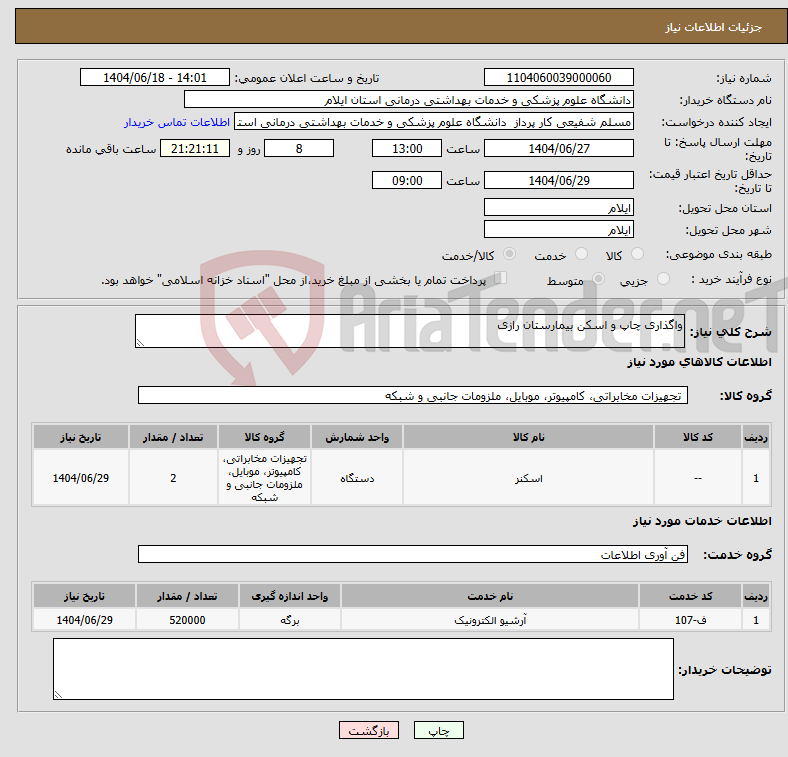Click the remaining days field showing 8
Screen dimensions: 788x757
click(x=299, y=148)
